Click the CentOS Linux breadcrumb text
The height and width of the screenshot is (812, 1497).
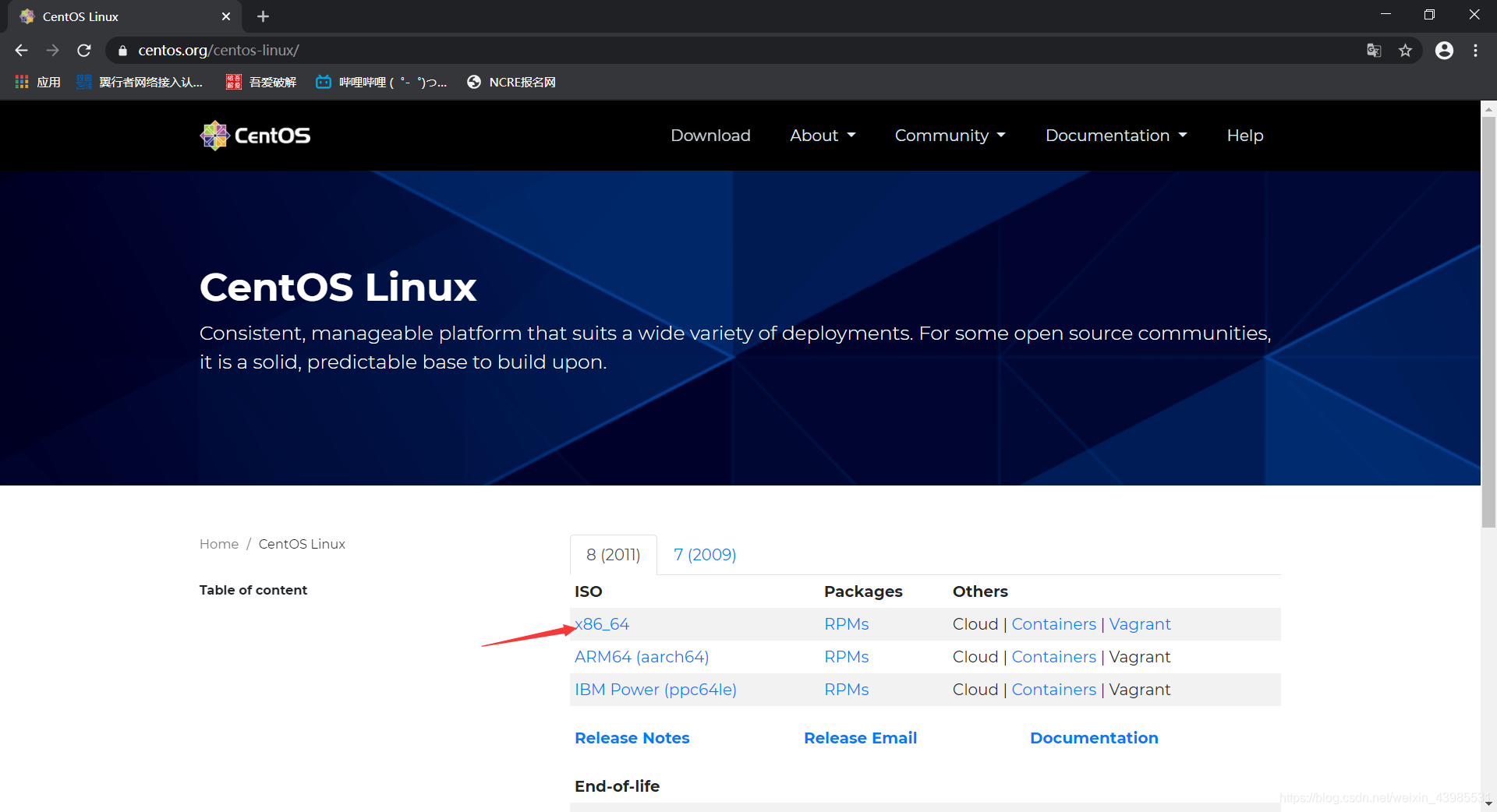click(x=302, y=544)
